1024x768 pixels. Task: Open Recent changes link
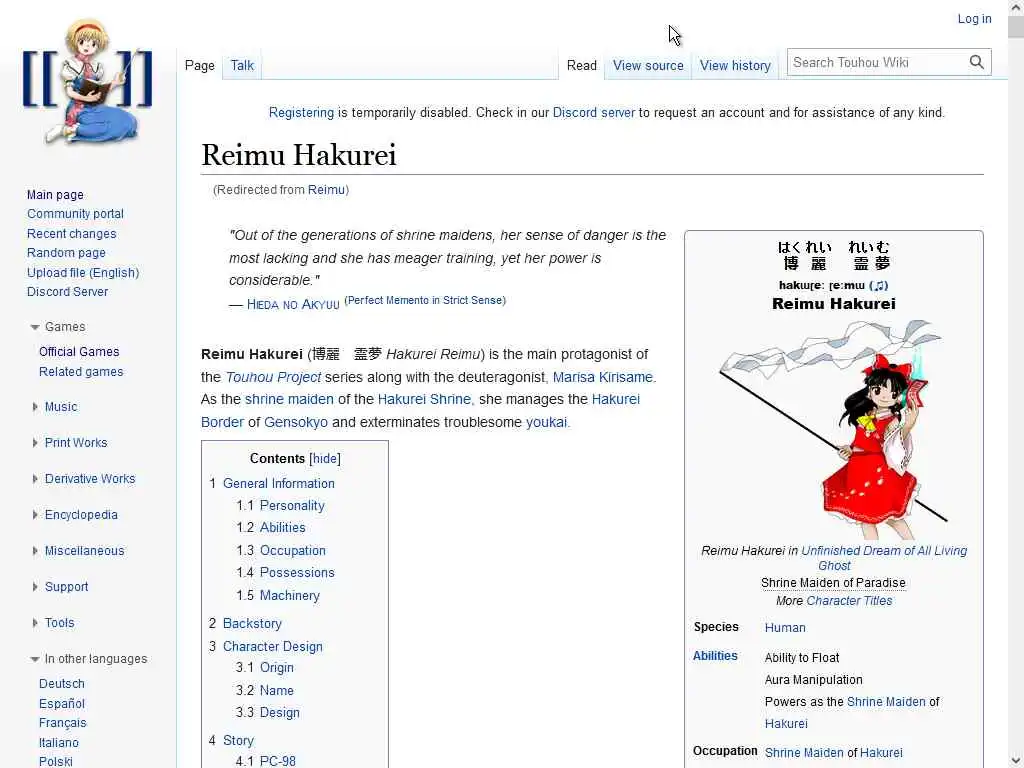point(71,233)
